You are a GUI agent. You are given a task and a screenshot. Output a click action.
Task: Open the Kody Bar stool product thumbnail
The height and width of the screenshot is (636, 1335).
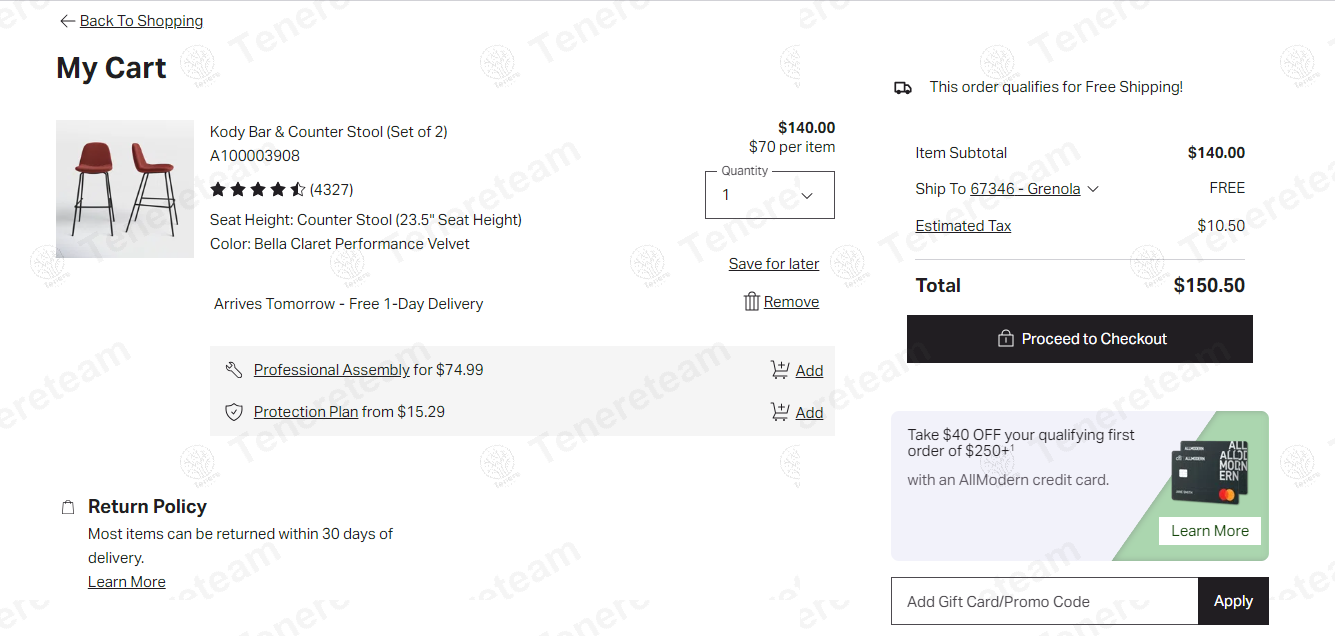(125, 189)
